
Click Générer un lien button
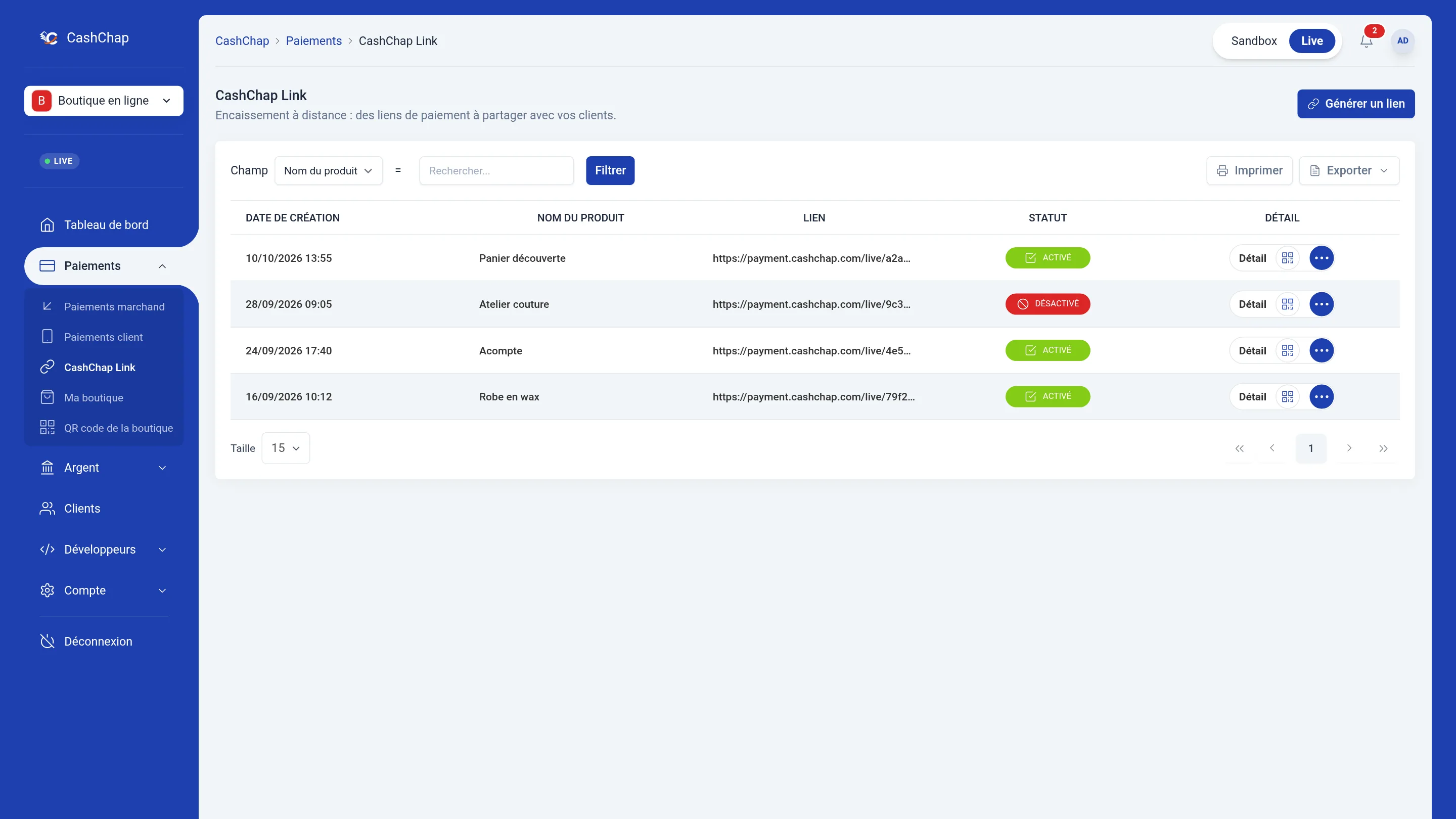click(x=1355, y=104)
